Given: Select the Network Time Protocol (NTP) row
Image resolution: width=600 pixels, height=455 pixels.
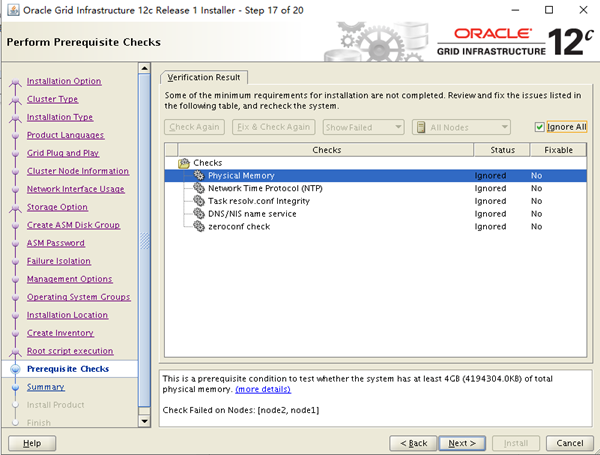Looking at the screenshot, I should pos(375,188).
